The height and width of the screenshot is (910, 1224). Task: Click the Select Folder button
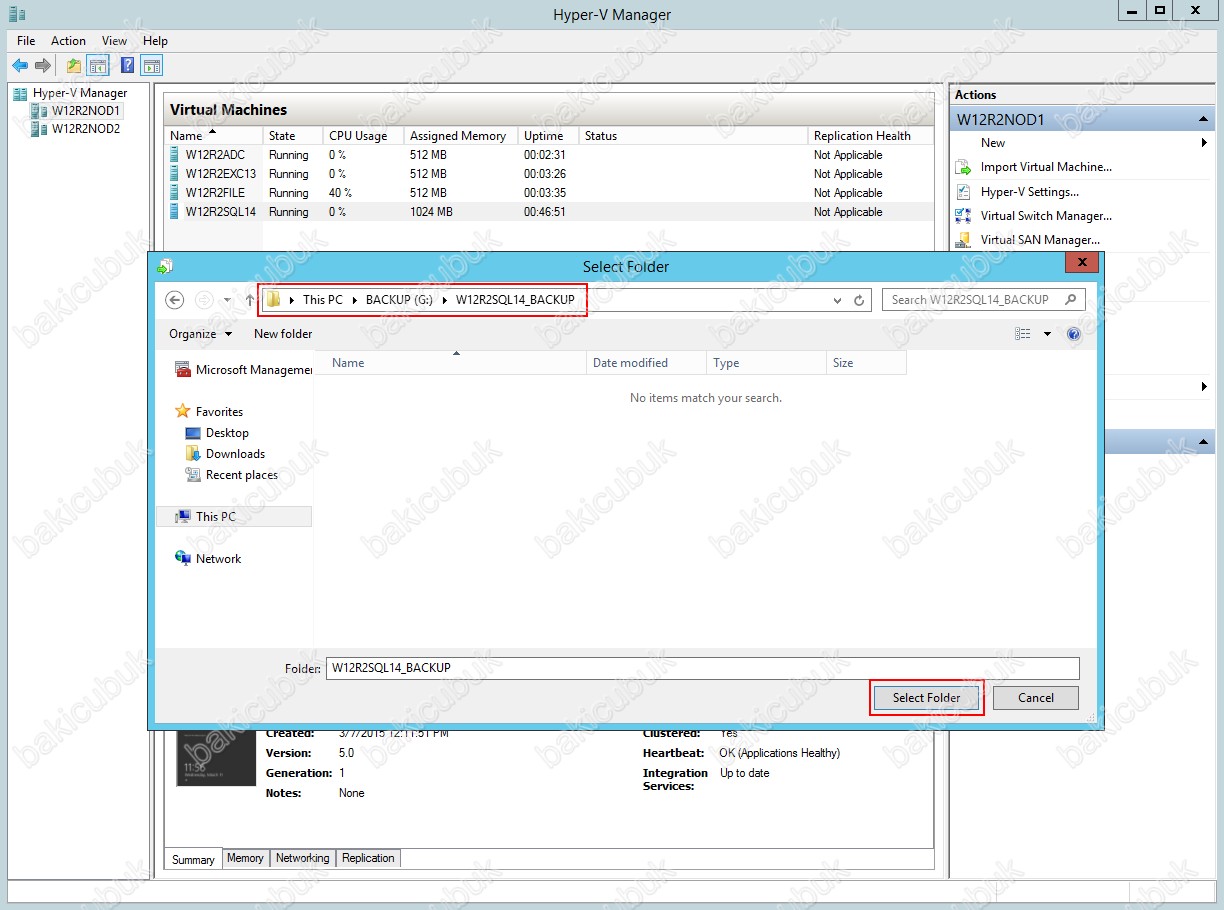point(927,698)
